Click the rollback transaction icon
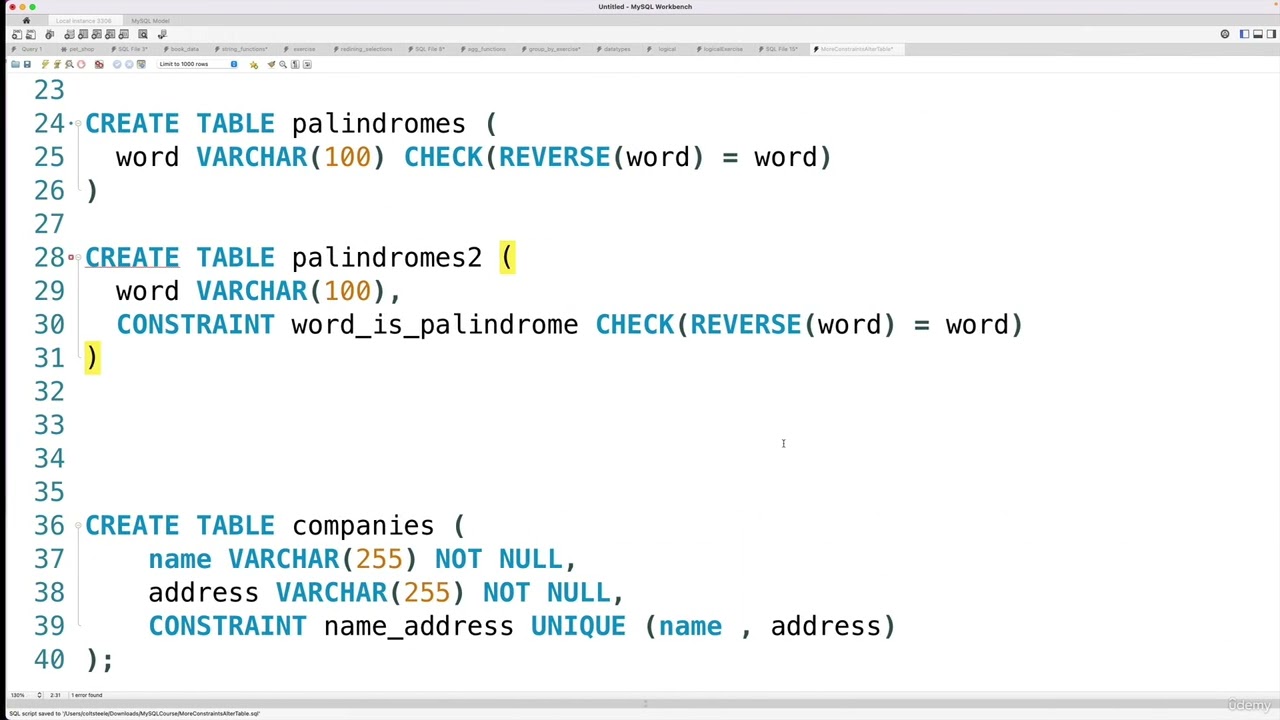The height and width of the screenshot is (720, 1280). pos(129,64)
